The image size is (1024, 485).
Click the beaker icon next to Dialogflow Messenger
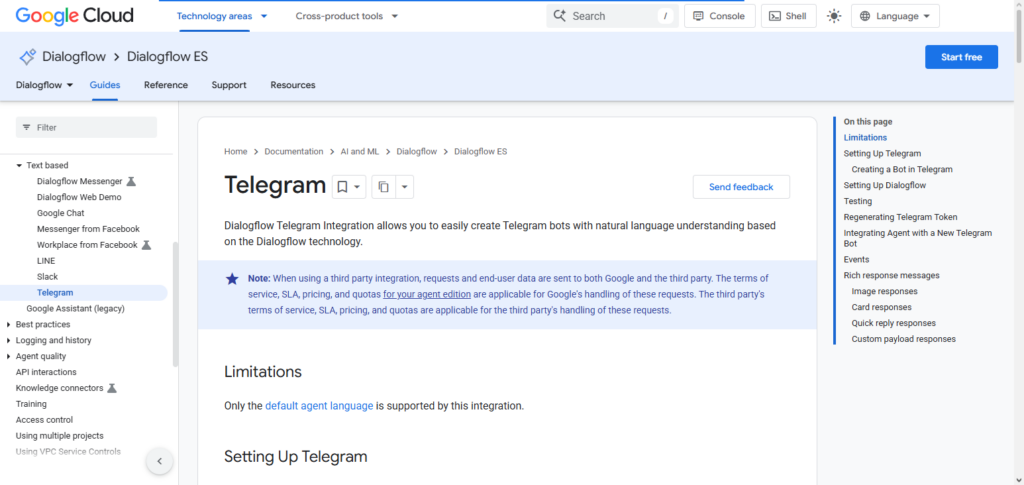[131, 181]
